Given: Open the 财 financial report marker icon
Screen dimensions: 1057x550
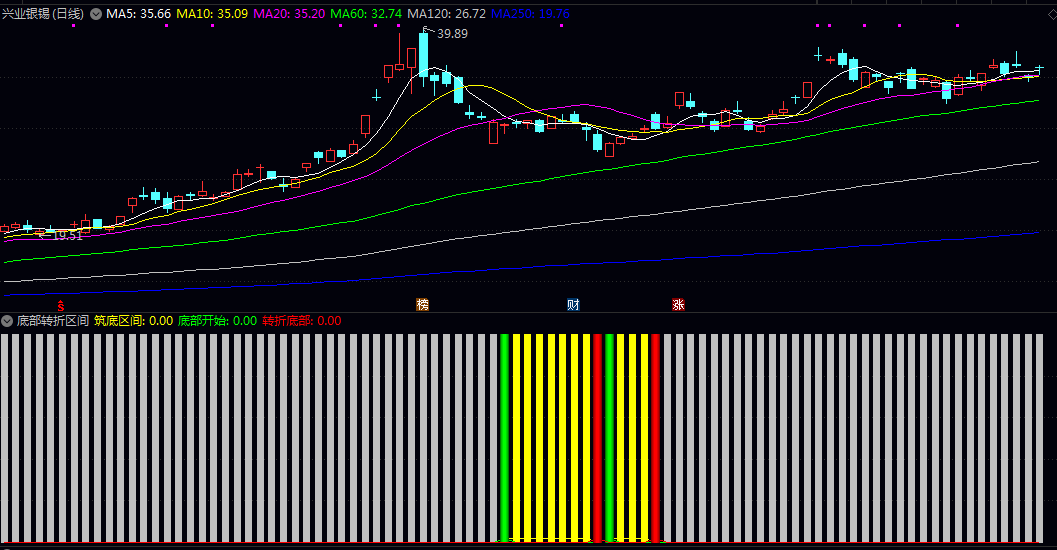Looking at the screenshot, I should [x=573, y=305].
